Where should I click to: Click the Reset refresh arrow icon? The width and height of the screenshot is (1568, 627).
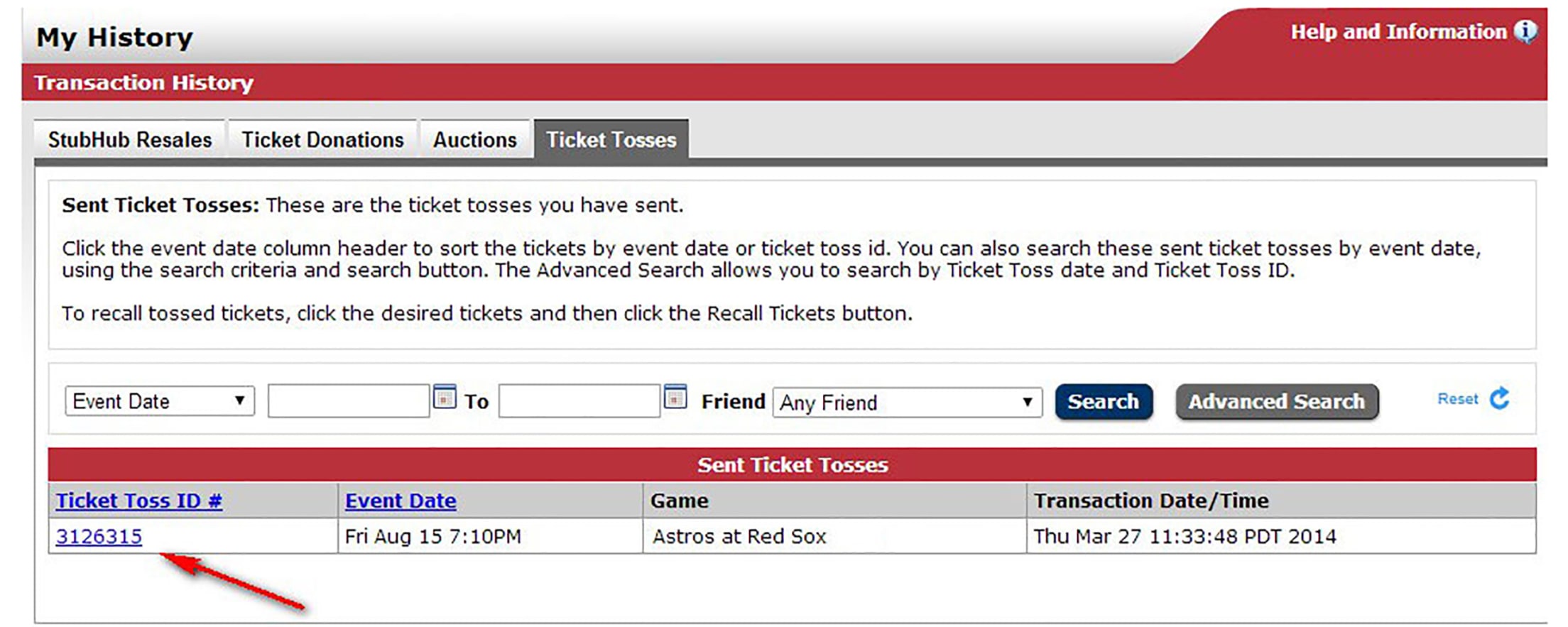(1500, 398)
